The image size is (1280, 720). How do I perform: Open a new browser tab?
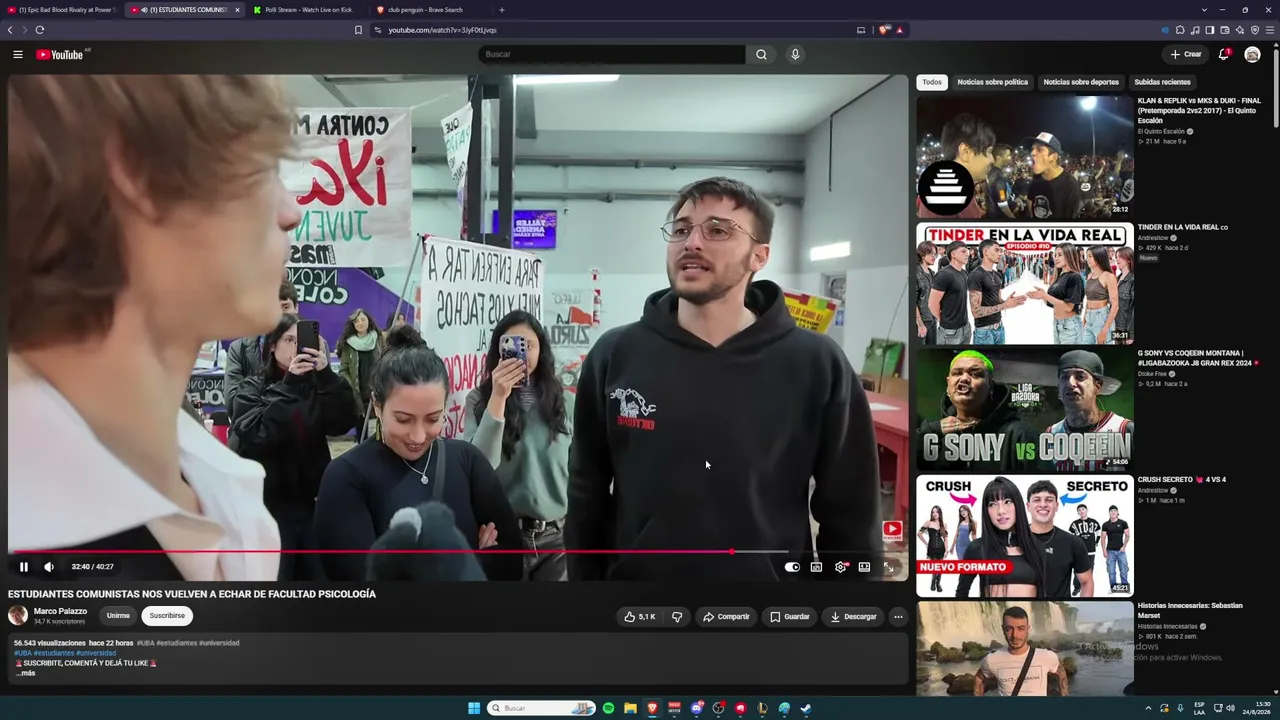point(502,10)
